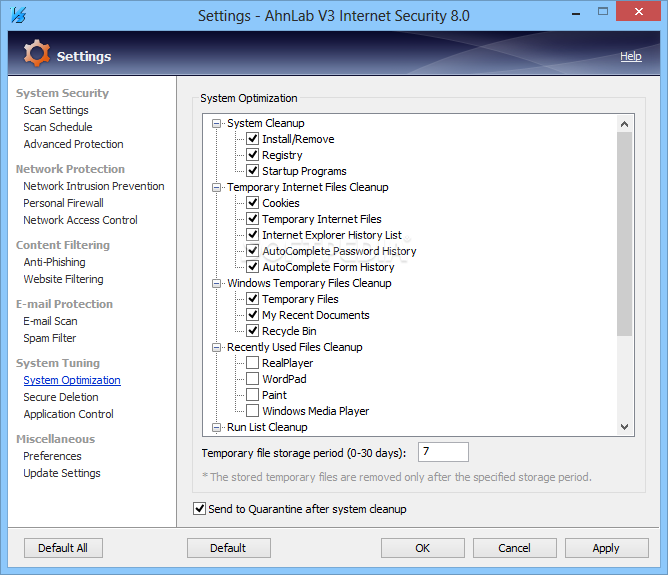Select Spam Filter in sidebar
Viewport: 668px width, 575px height.
tap(49, 338)
